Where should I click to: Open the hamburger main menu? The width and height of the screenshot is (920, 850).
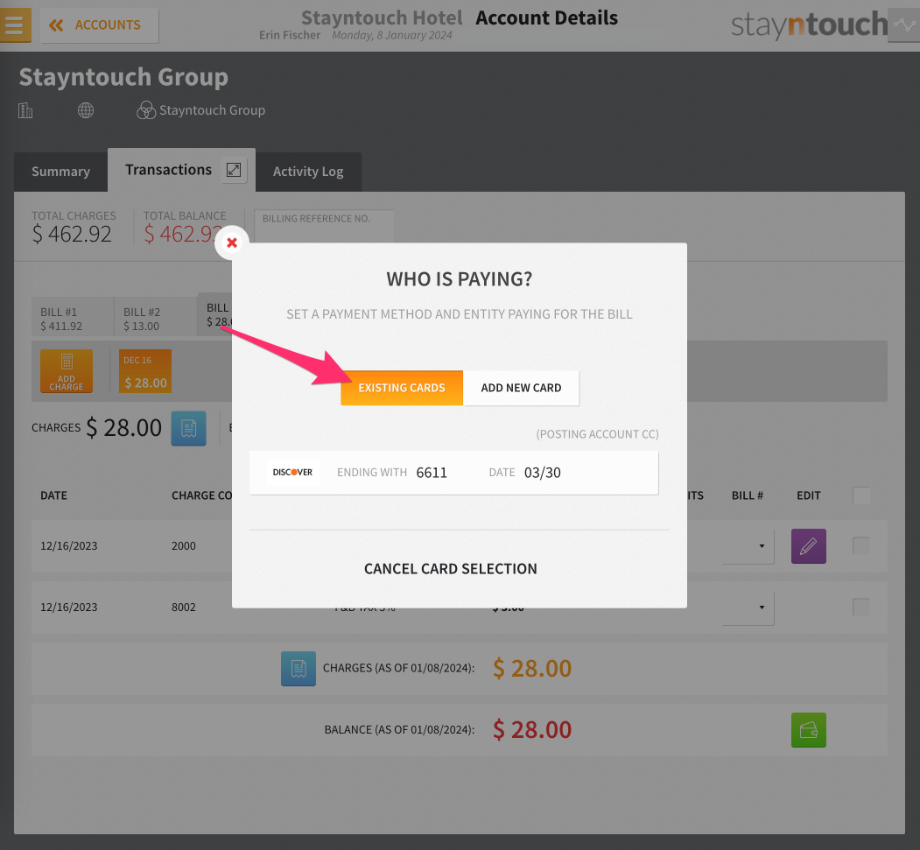pyautogui.click(x=15, y=25)
